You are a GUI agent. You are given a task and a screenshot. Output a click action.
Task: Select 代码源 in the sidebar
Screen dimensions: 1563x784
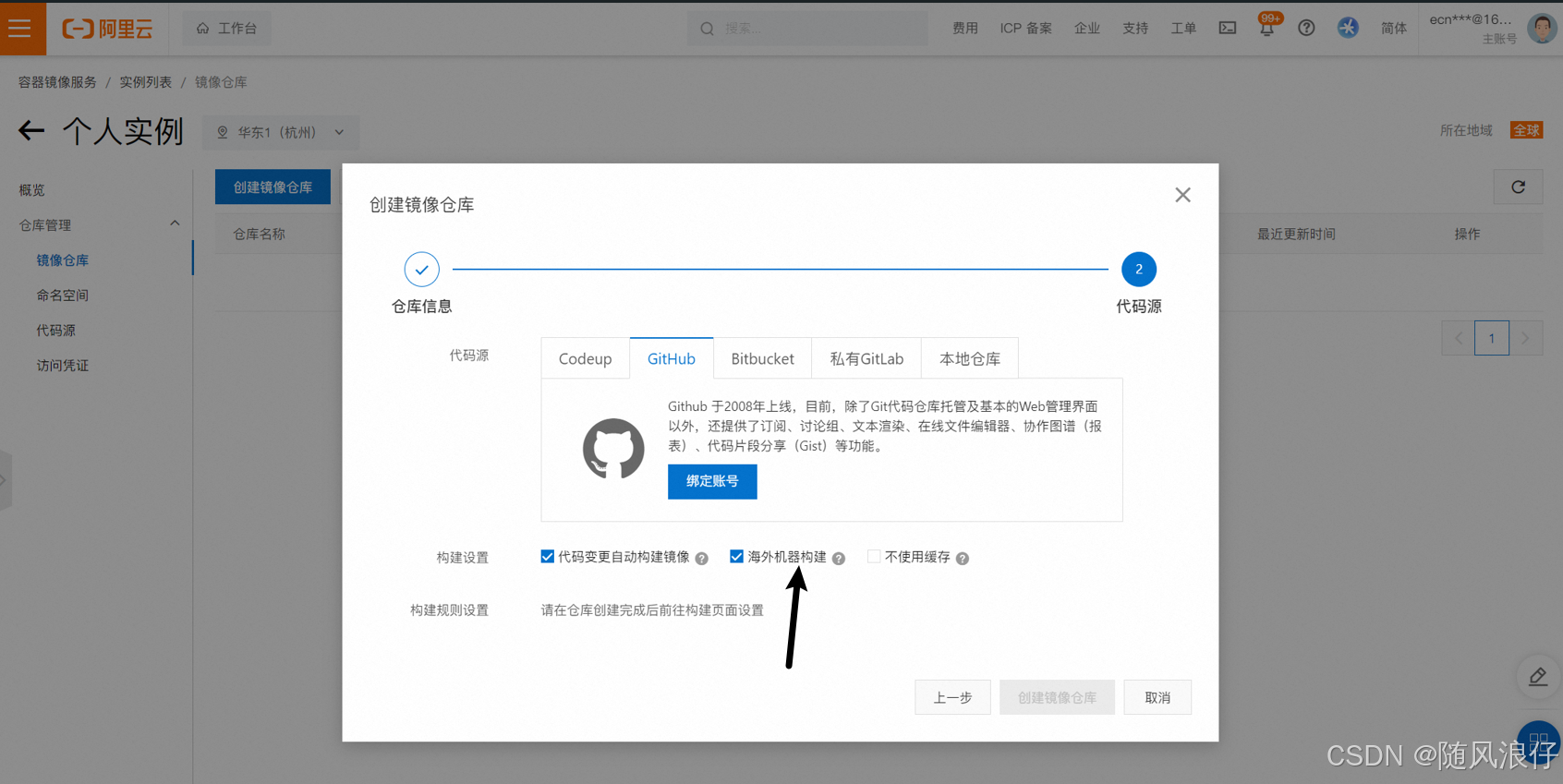(x=55, y=331)
